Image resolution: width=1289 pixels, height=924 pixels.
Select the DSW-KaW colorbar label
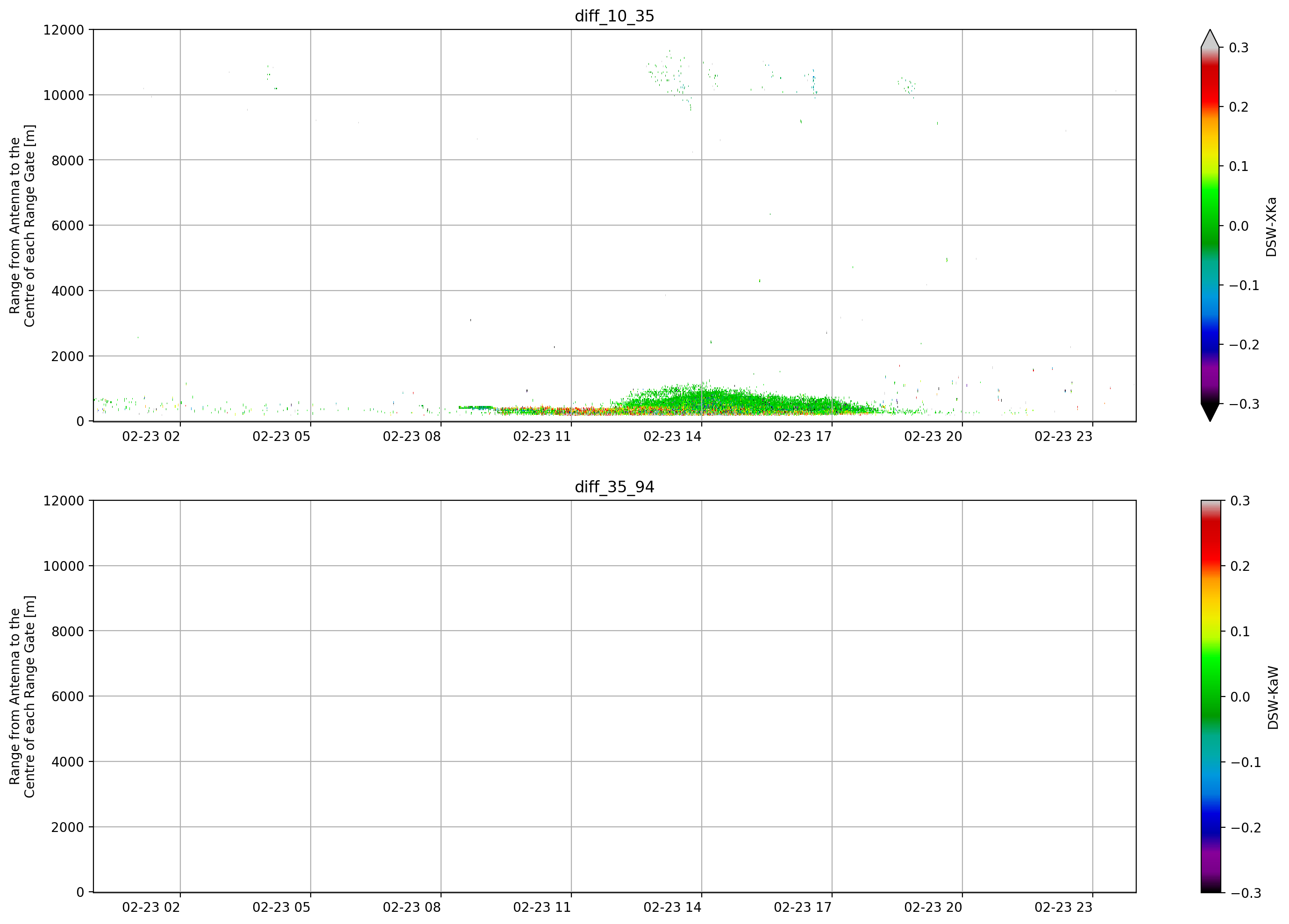1273,698
